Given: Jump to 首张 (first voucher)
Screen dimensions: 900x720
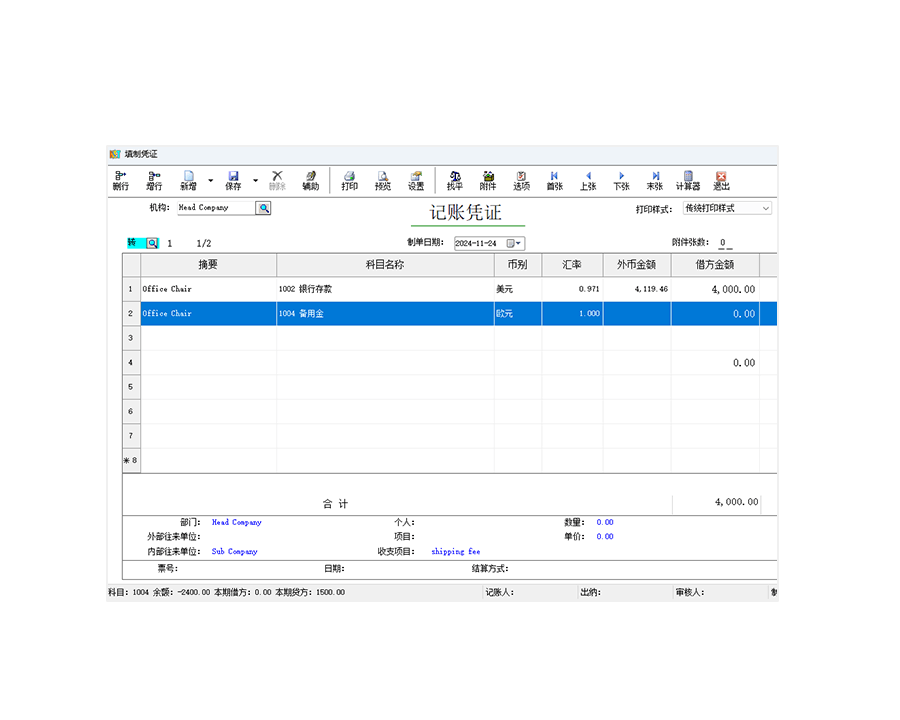Looking at the screenshot, I should tap(554, 180).
